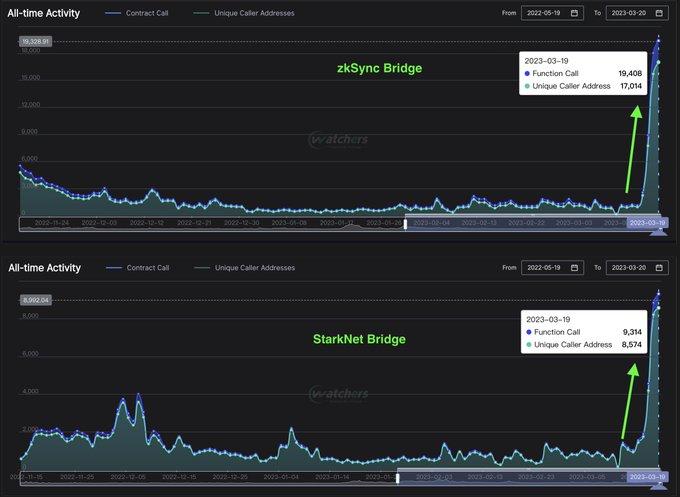This screenshot has height=497, width=680.
Task: Click the green arrow annotation on zkSync chart
Action: [630, 150]
